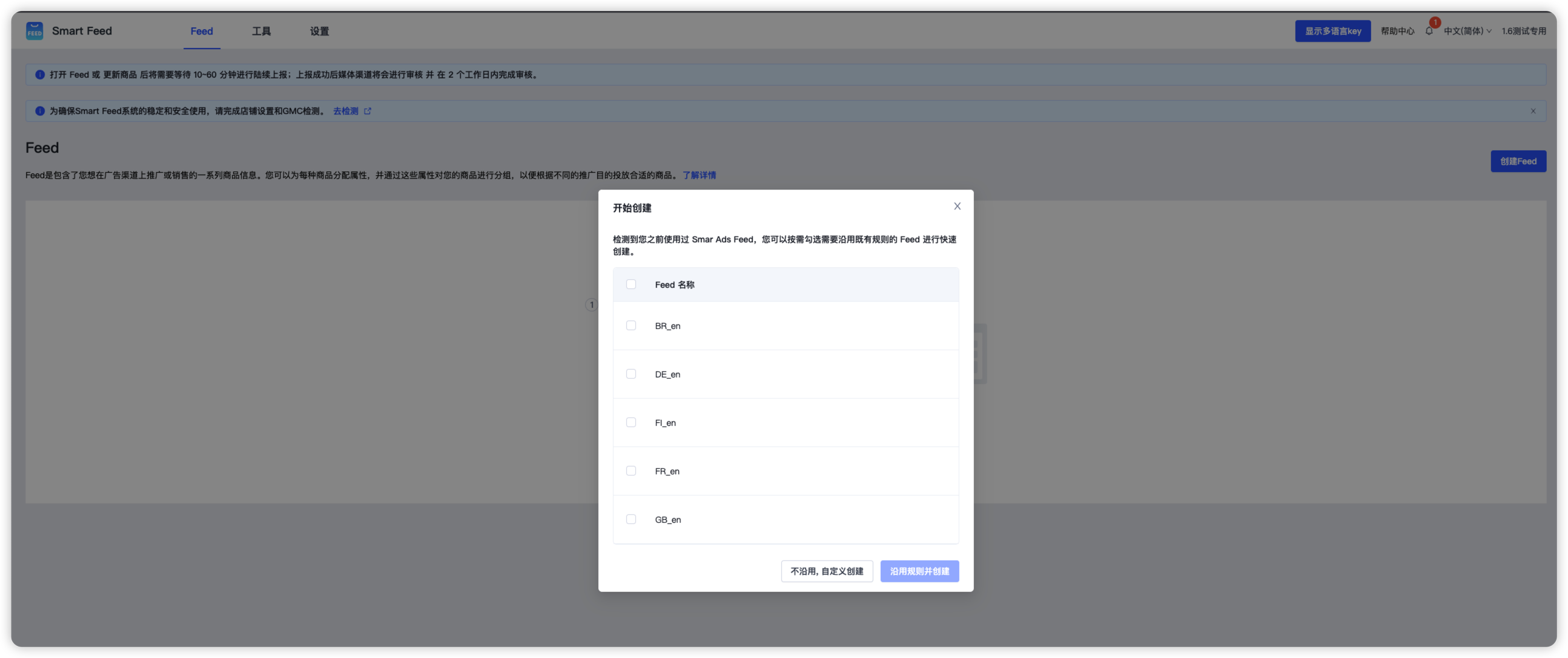Check the FR_en feed checkbox
Viewport: 1568px width, 658px height.
tap(630, 471)
